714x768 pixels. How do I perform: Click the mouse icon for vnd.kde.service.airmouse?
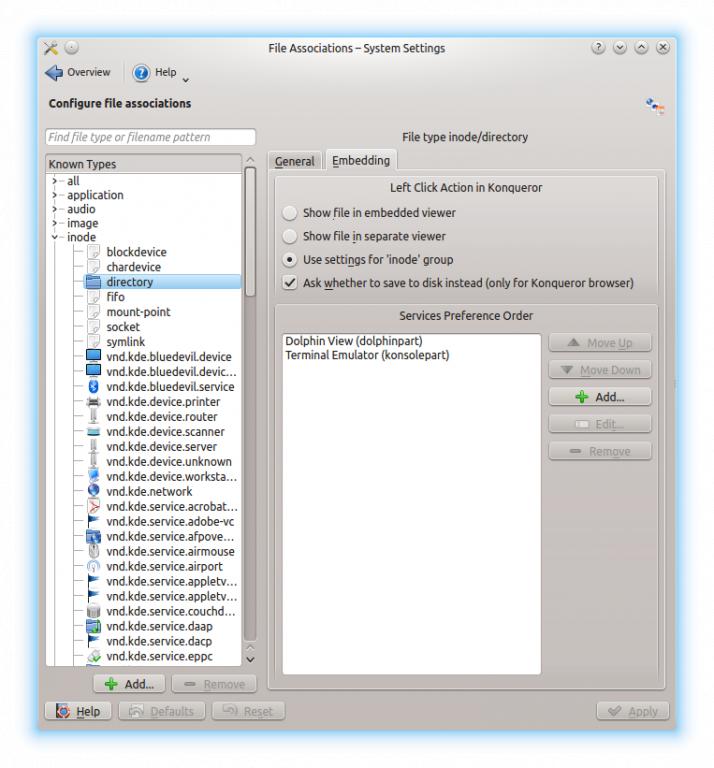(93, 551)
